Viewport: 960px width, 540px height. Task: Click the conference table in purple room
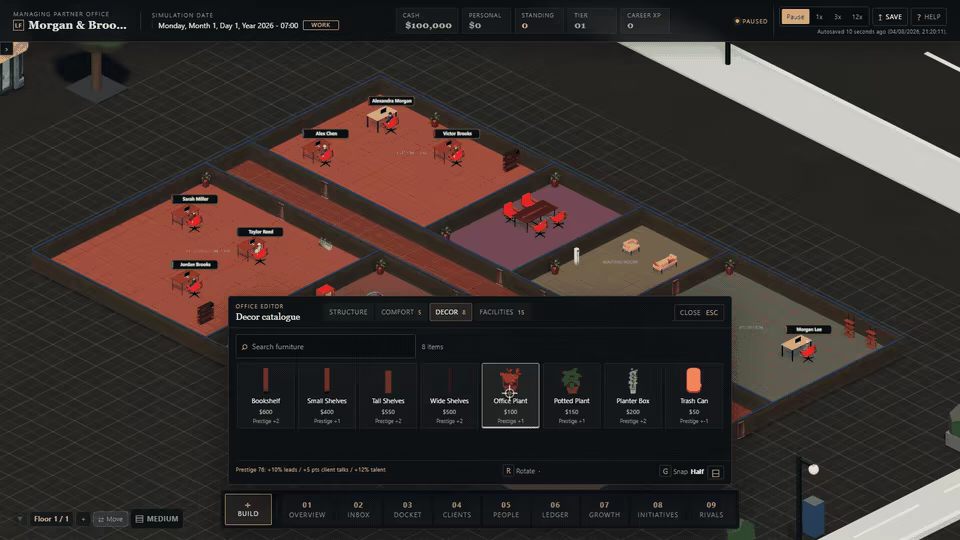[535, 214]
